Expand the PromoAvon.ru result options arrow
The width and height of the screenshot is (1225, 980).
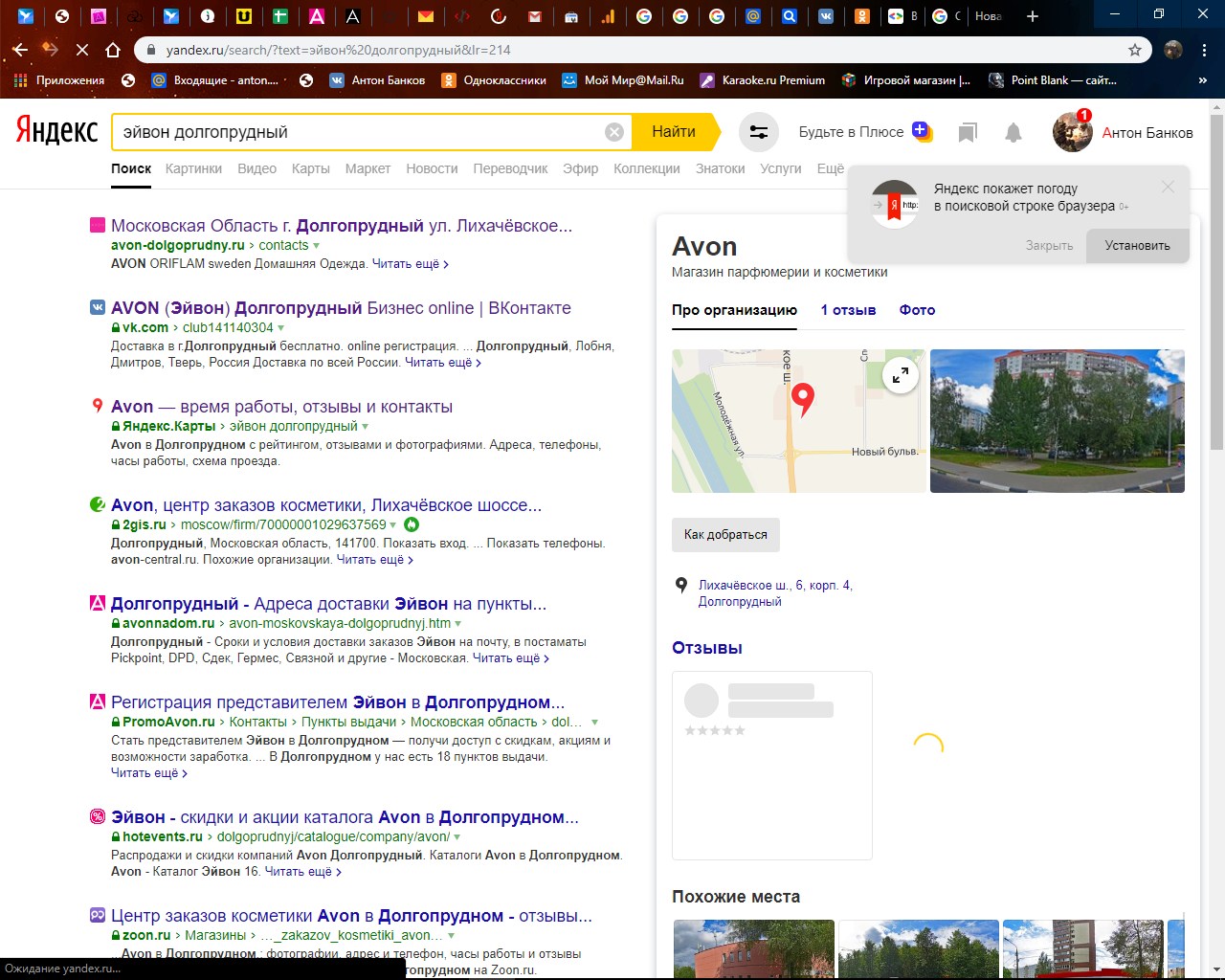click(x=594, y=723)
